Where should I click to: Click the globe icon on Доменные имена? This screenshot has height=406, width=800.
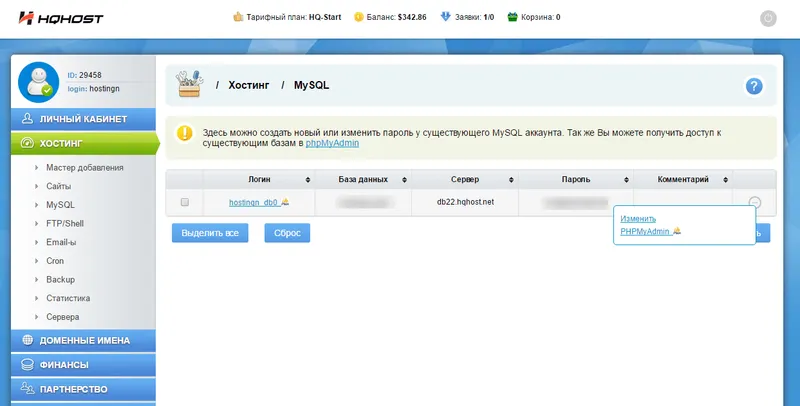pos(28,340)
